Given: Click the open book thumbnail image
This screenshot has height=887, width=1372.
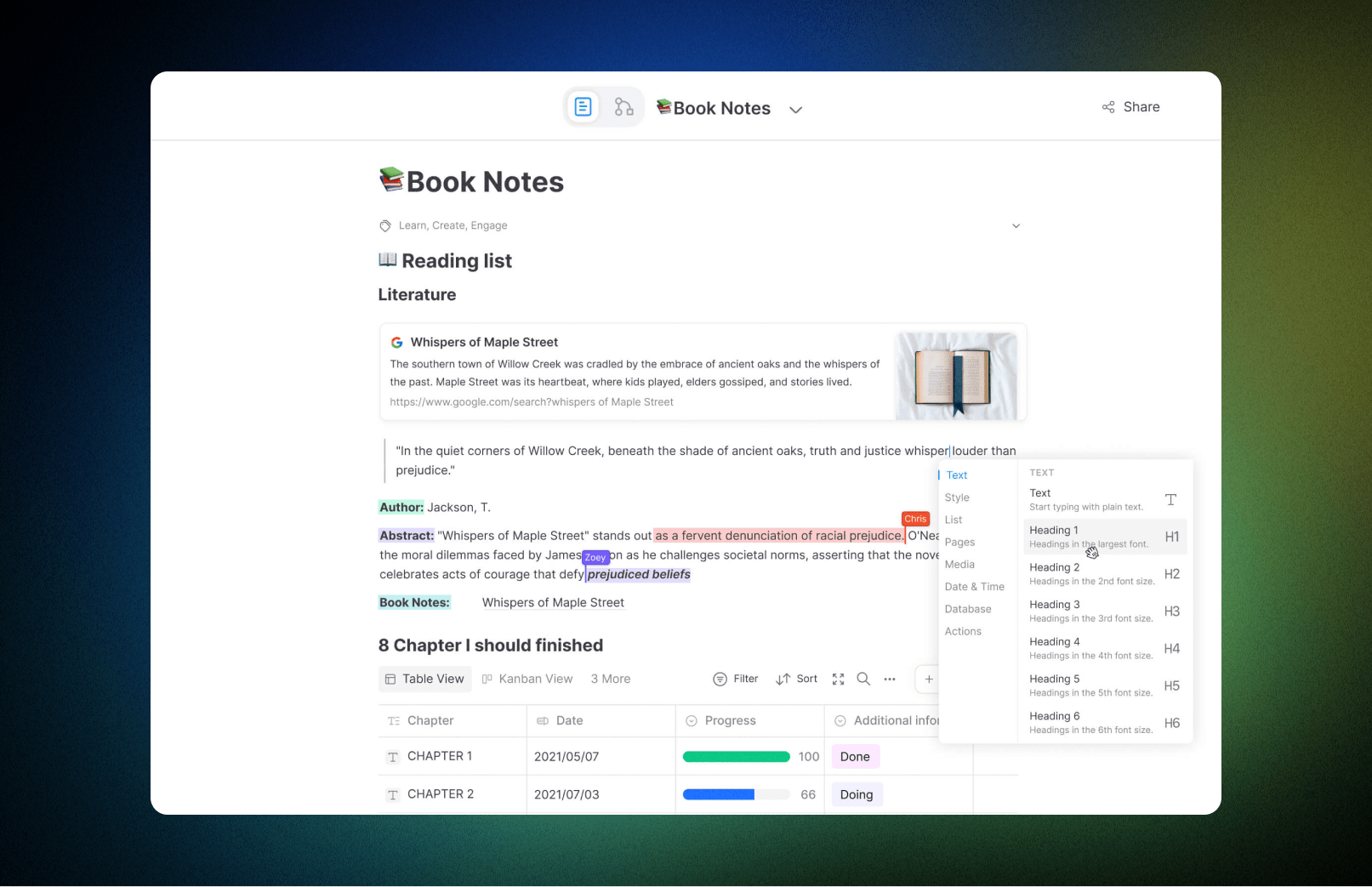Looking at the screenshot, I should pos(957,375).
